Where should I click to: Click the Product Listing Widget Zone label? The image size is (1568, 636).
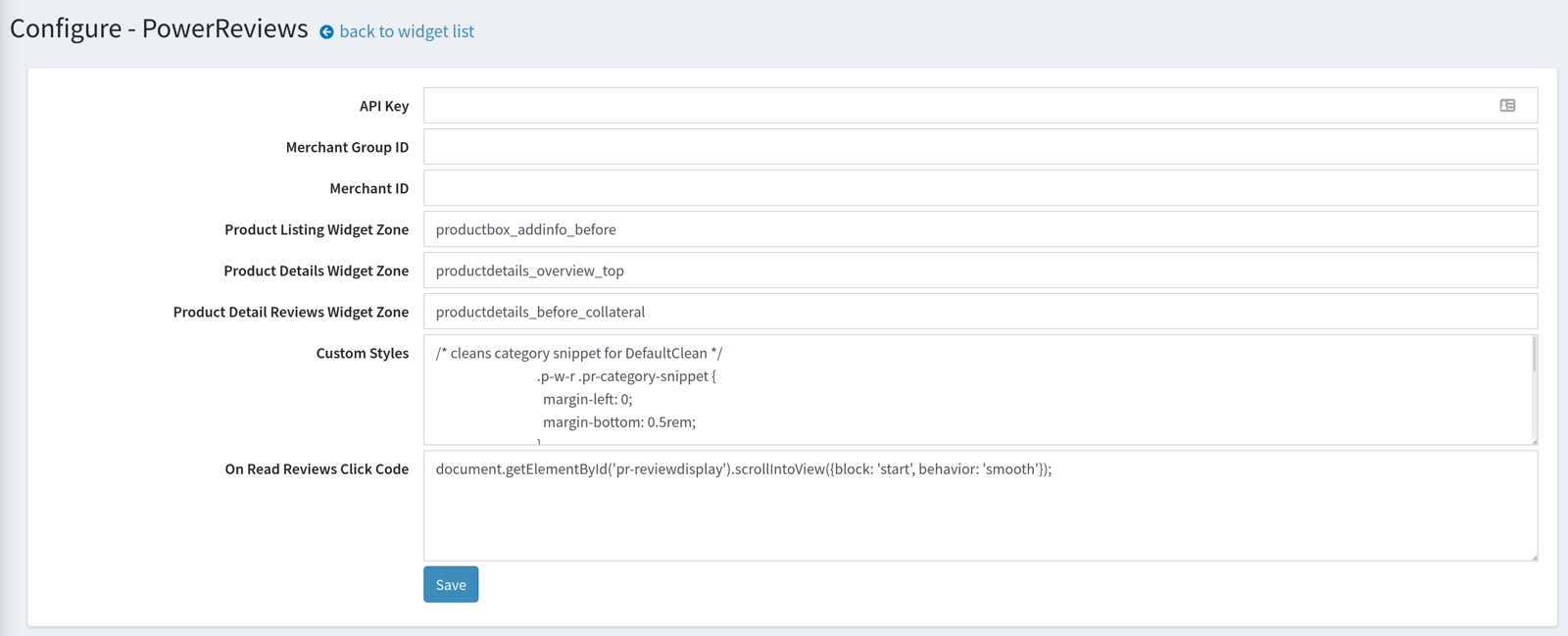tap(317, 229)
